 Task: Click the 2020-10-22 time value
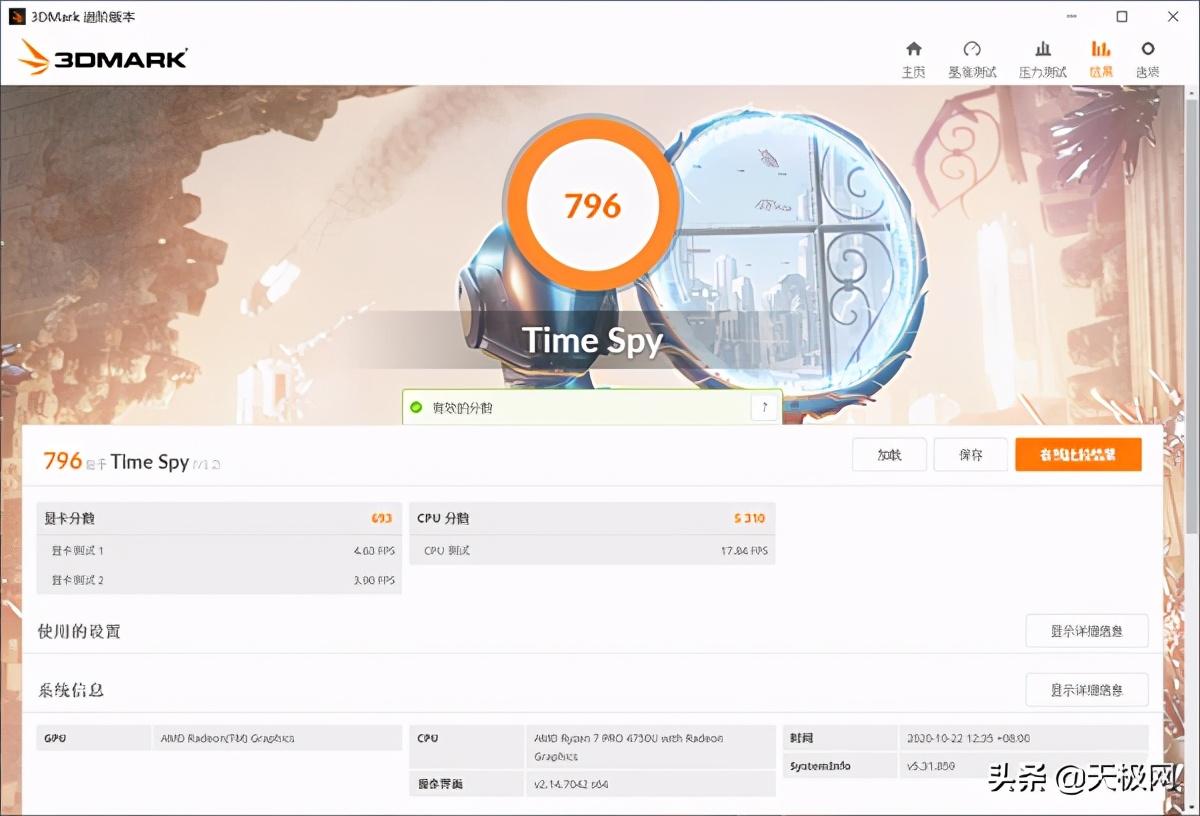[x=968, y=738]
